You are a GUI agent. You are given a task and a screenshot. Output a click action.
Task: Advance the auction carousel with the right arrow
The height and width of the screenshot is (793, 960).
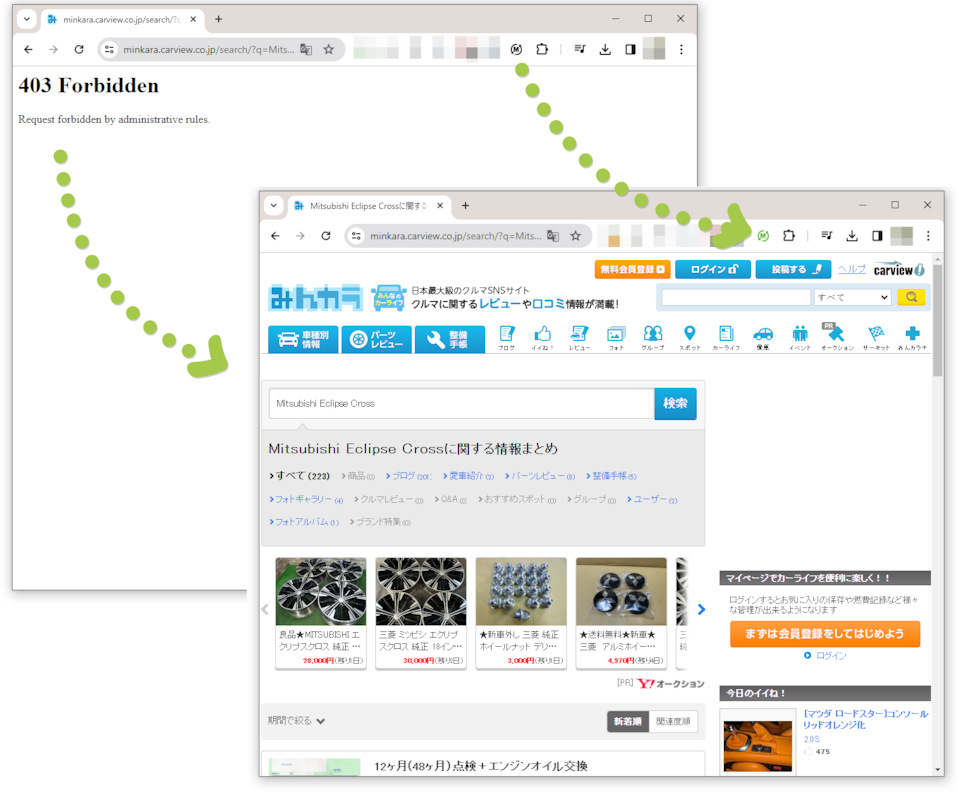point(702,609)
